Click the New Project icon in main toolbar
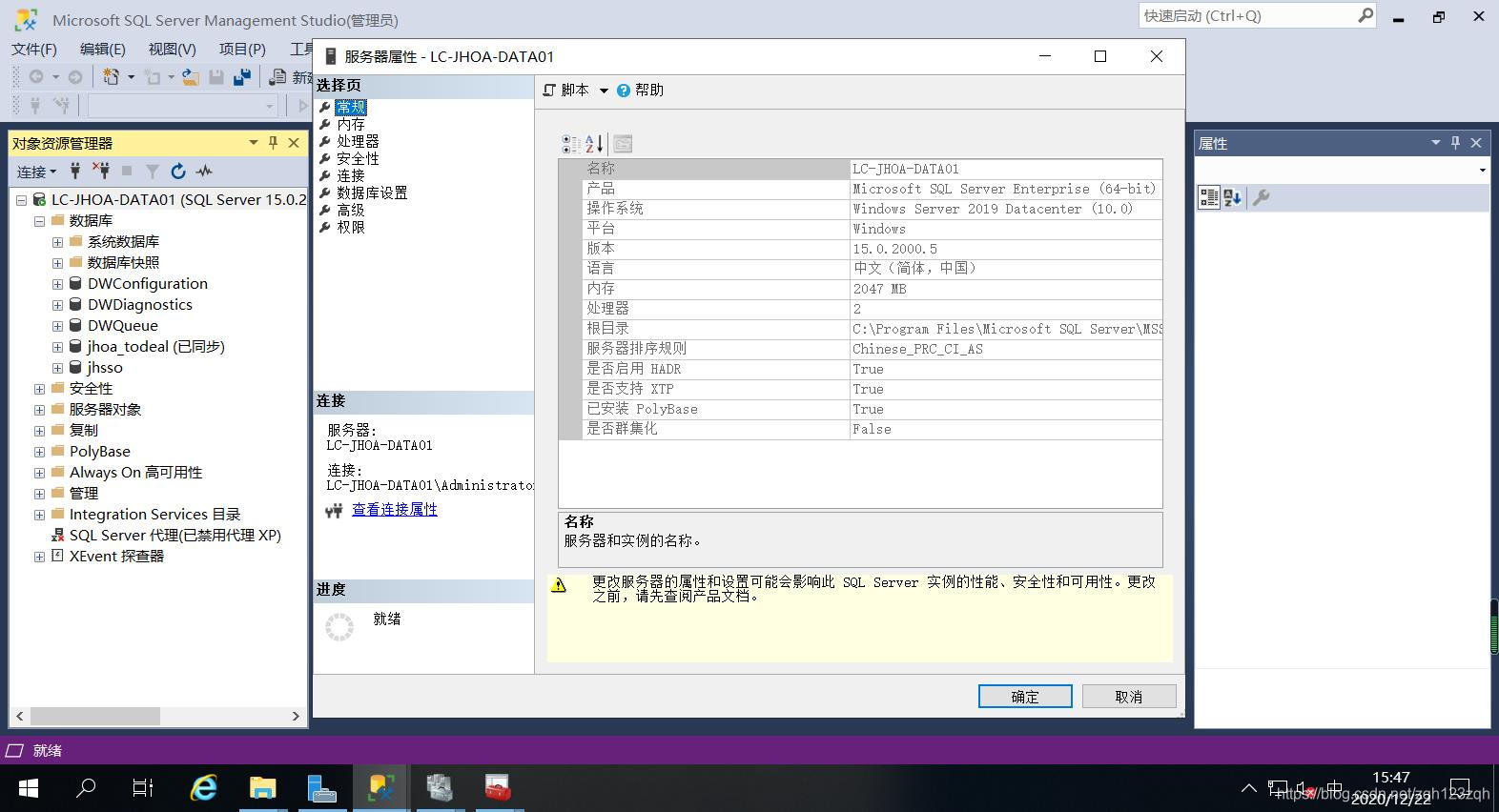1499x812 pixels. [111, 77]
